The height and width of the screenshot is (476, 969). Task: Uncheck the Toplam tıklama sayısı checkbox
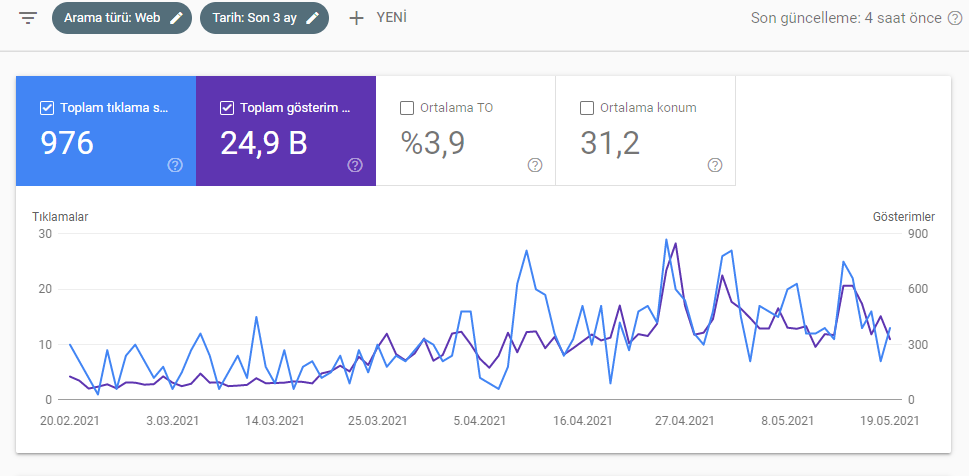pos(47,108)
